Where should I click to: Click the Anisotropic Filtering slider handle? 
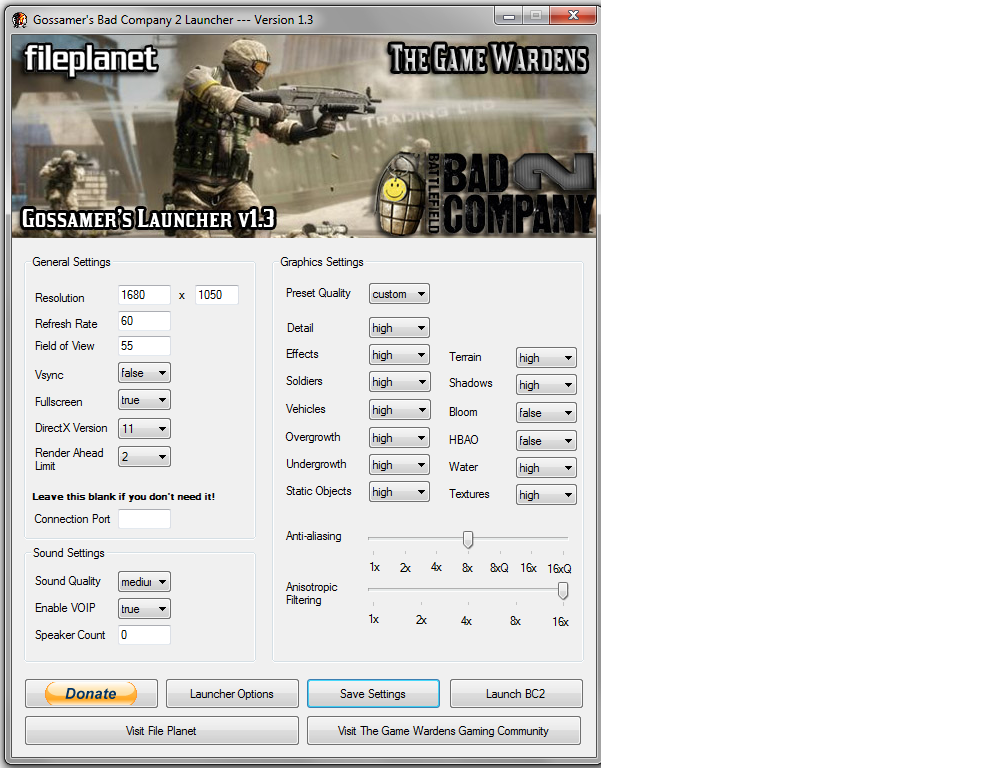(x=562, y=591)
